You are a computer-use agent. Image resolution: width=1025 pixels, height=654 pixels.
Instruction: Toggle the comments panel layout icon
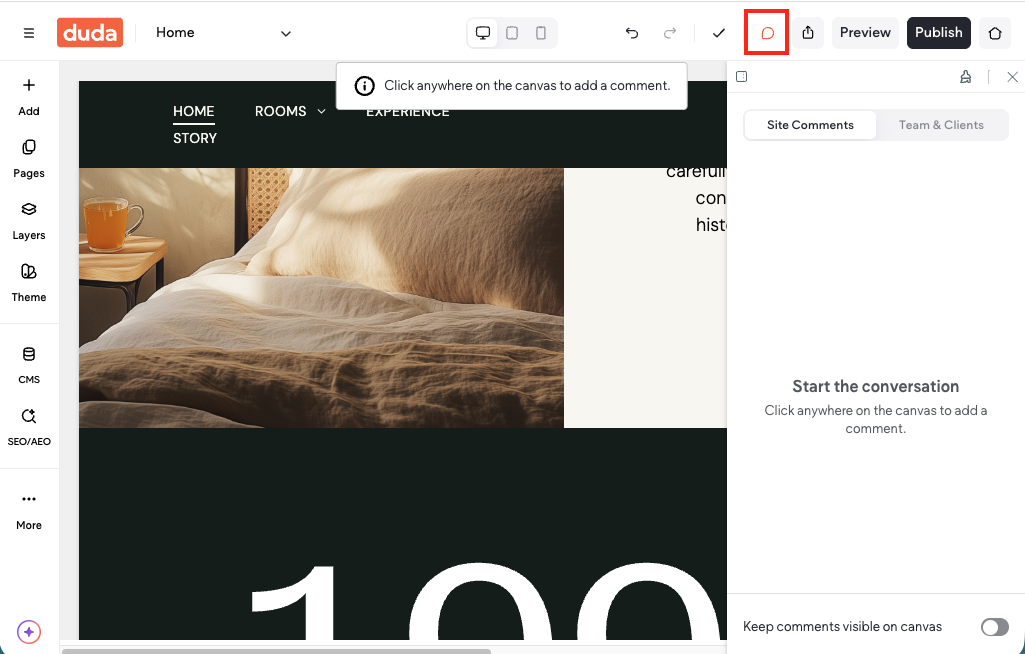pos(741,77)
